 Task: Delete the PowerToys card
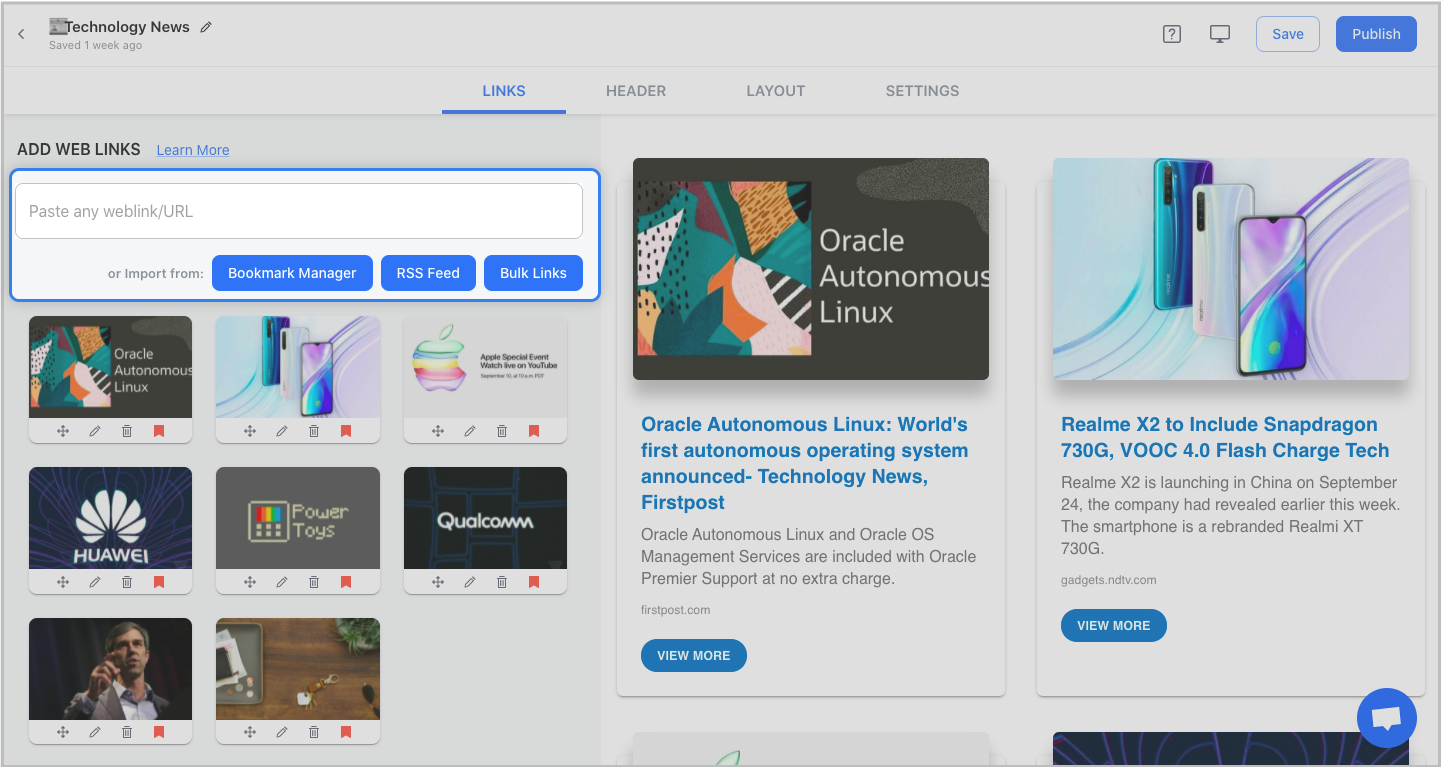(x=314, y=582)
